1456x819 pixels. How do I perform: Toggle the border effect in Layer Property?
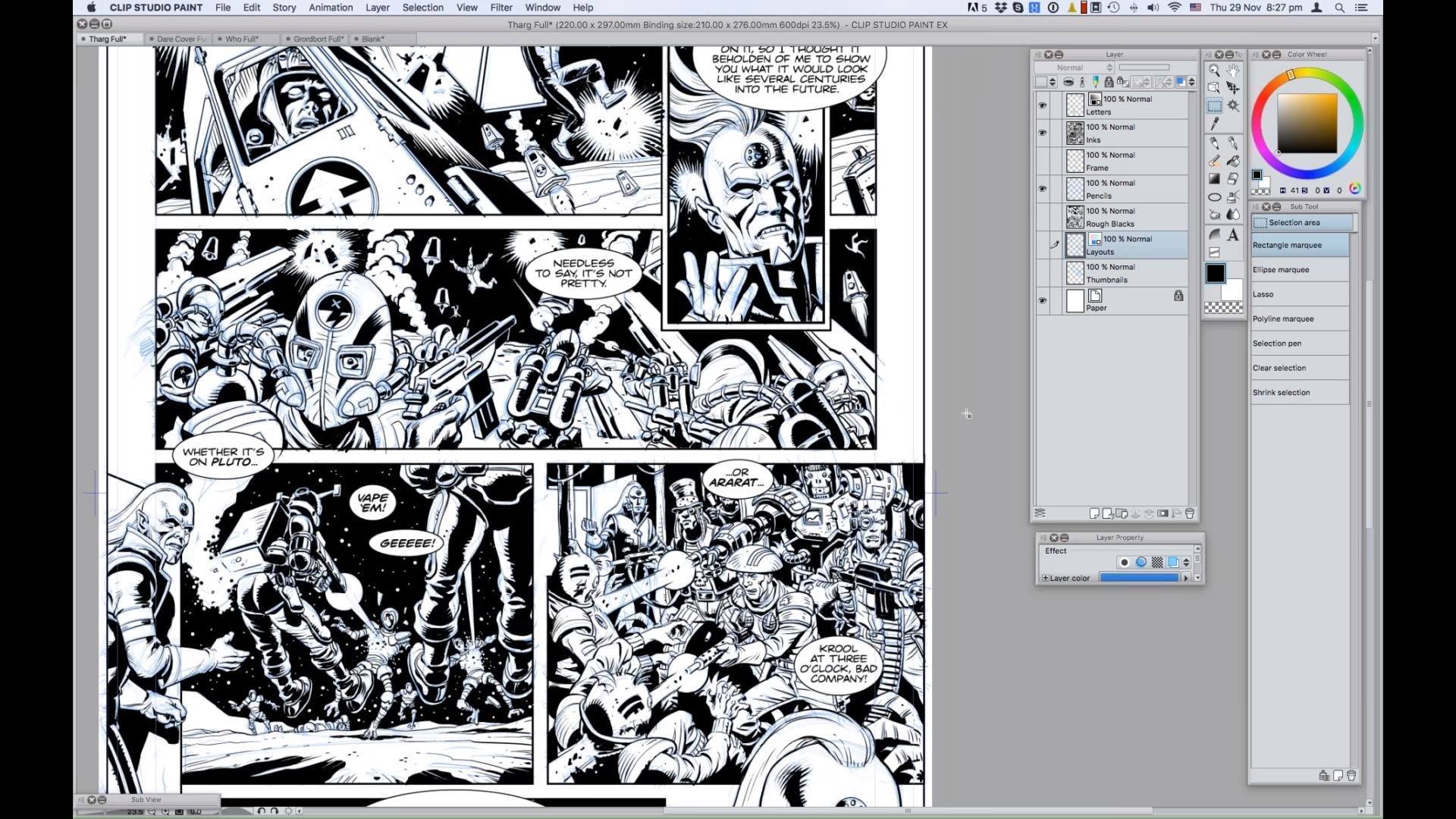(x=1124, y=562)
